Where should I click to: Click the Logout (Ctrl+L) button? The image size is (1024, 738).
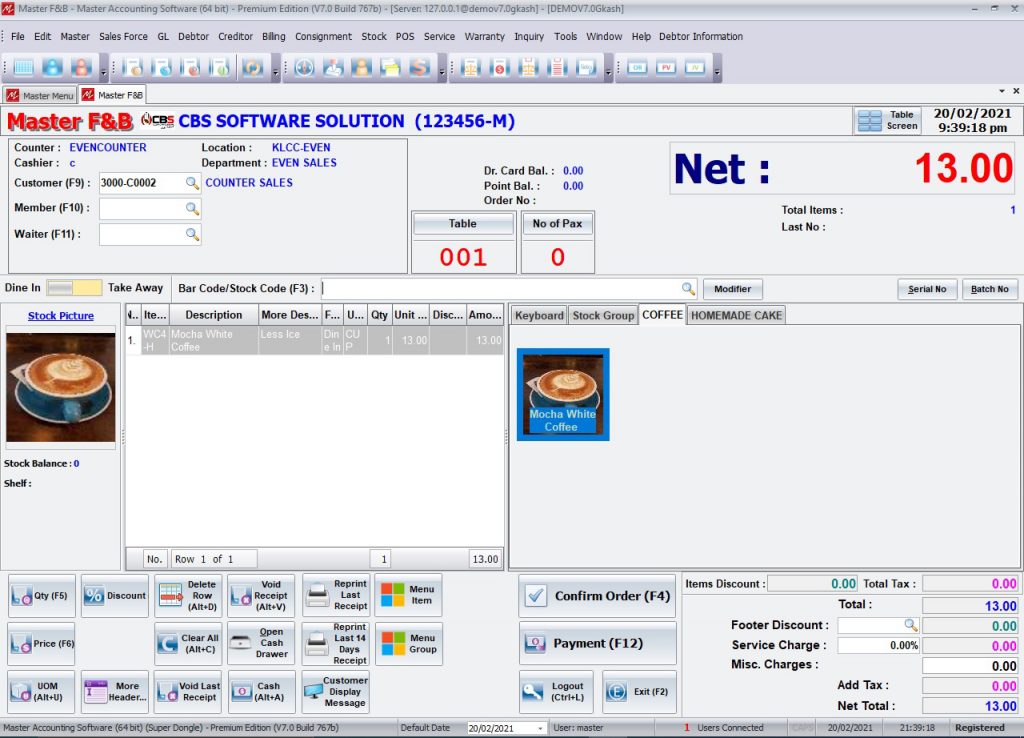pos(556,692)
